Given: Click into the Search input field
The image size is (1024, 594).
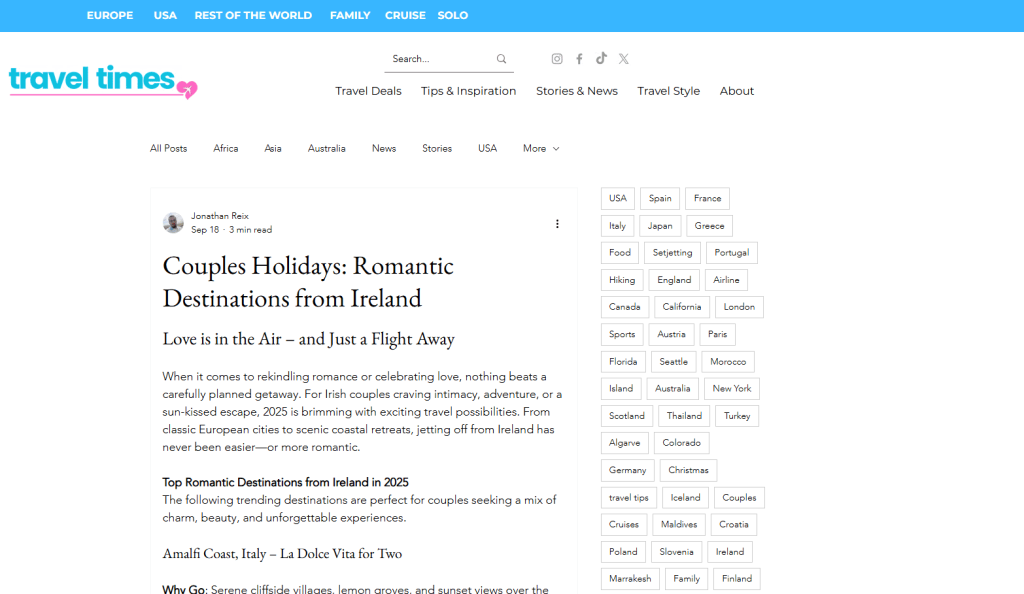Looking at the screenshot, I should (437, 59).
